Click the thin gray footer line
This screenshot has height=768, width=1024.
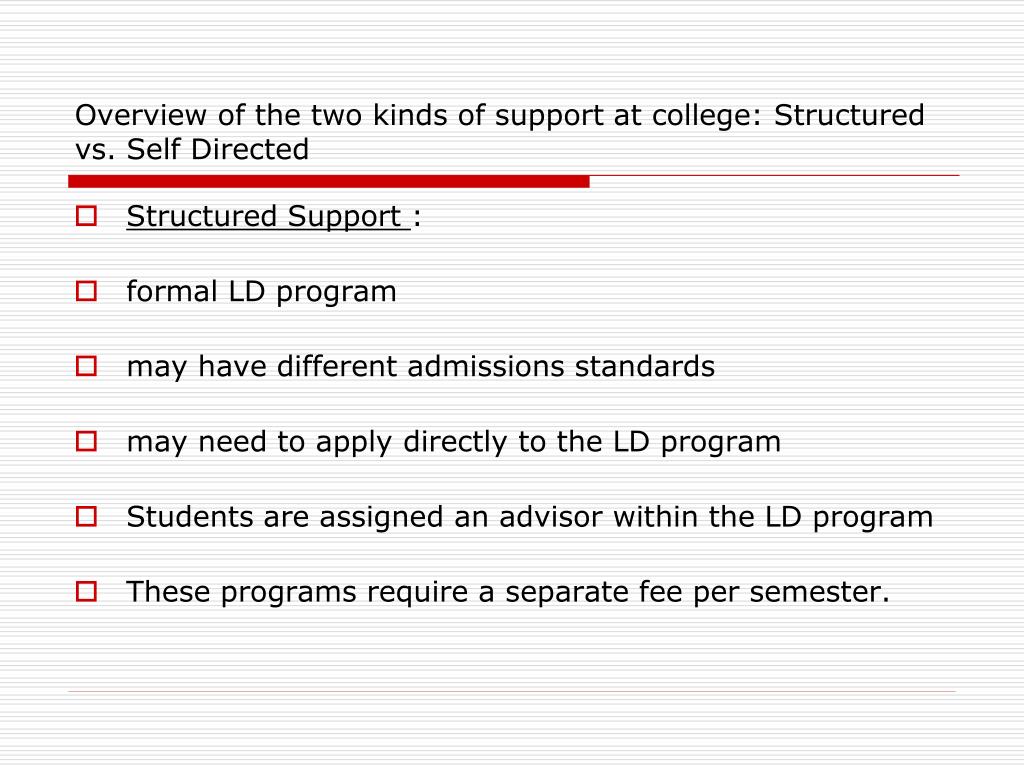click(512, 691)
